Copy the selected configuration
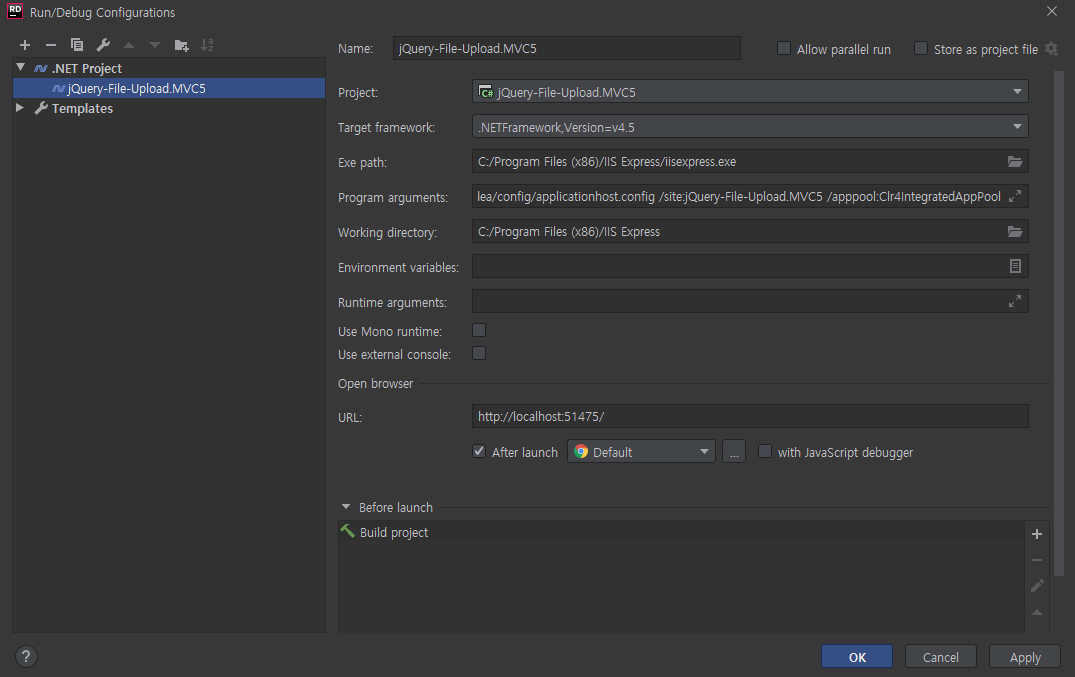1075x677 pixels. pos(77,45)
